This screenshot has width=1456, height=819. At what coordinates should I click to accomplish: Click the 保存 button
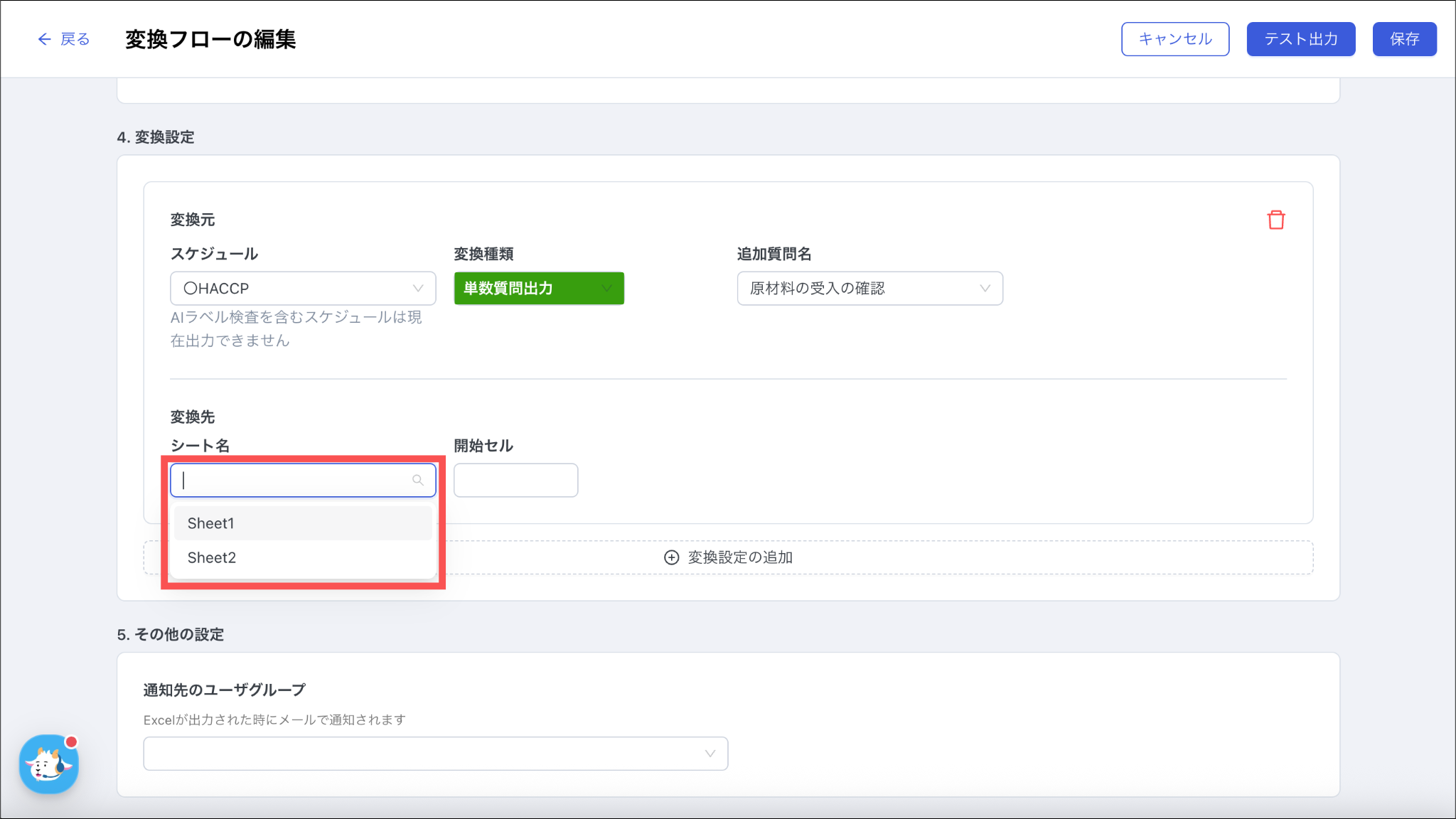(1404, 39)
